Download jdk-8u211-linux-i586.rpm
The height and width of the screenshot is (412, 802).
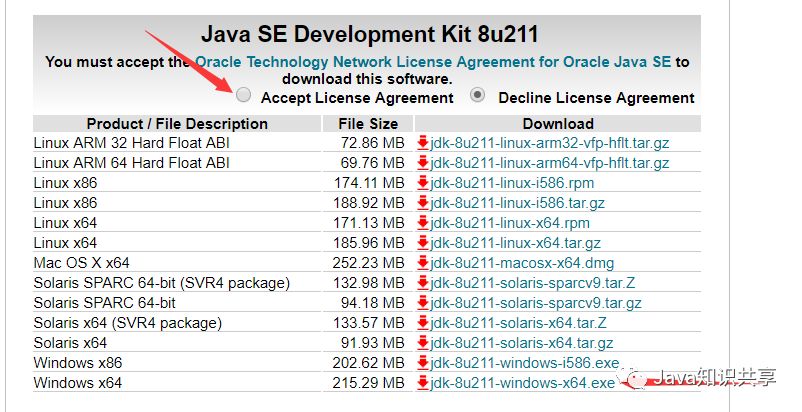pyautogui.click(x=512, y=182)
